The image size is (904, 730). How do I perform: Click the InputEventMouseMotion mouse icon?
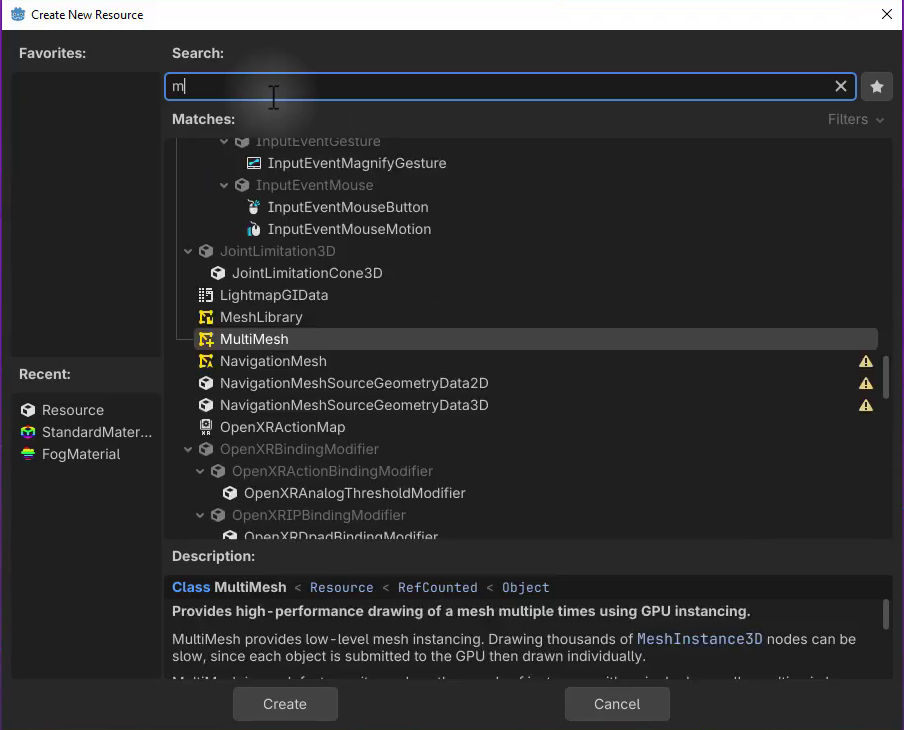[254, 229]
